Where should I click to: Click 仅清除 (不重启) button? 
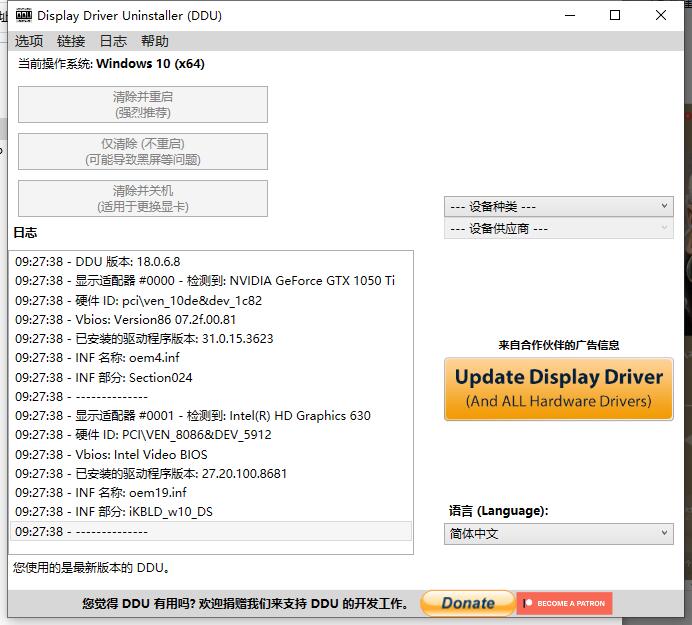[x=143, y=152]
